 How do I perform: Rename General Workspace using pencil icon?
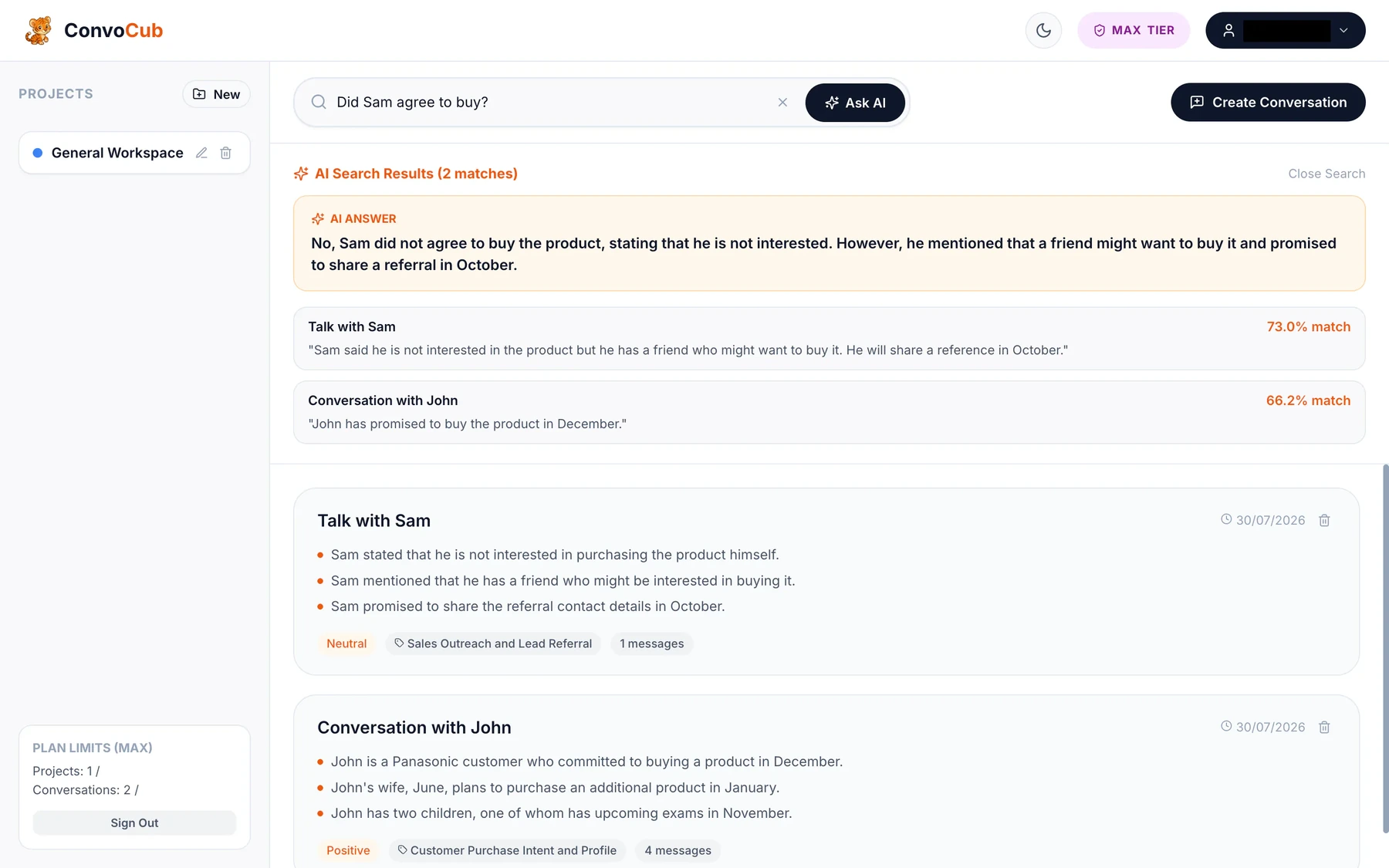(201, 153)
